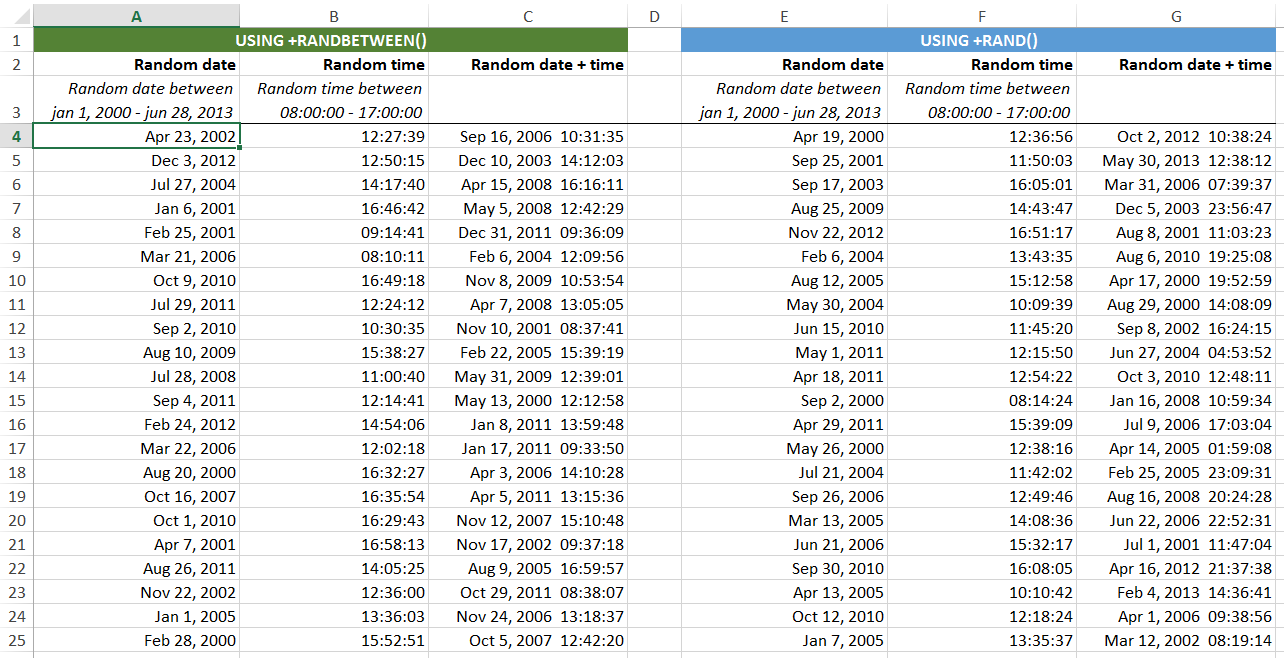This screenshot has height=658, width=1284.
Task: Select the green USING +RANDBETWEEN() title cell
Action: pos(331,40)
